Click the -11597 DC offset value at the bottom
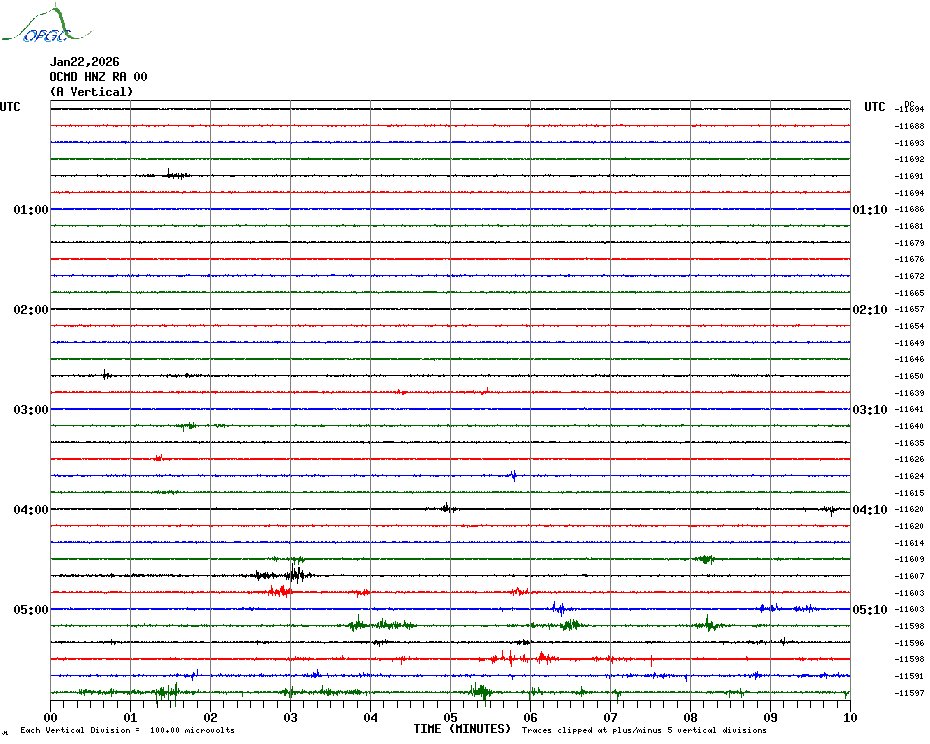This screenshot has height=744, width=930. click(x=910, y=693)
